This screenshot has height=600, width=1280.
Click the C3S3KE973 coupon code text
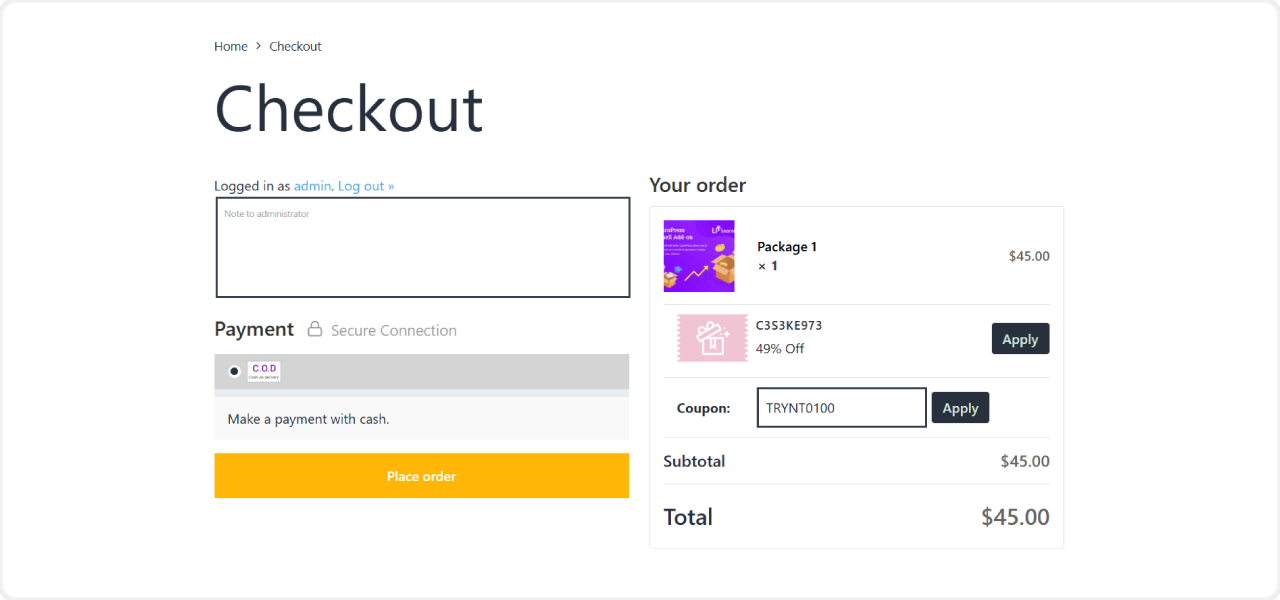pyautogui.click(x=790, y=324)
